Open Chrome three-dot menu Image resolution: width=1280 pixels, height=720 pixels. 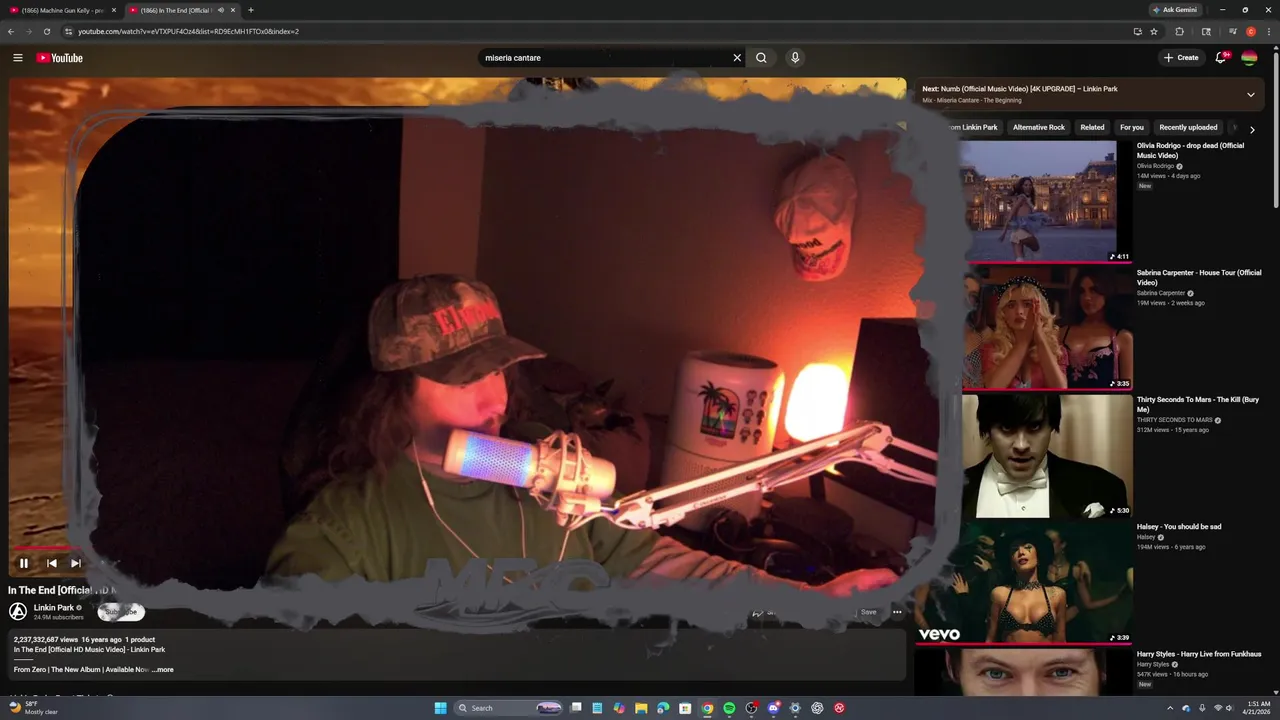click(1268, 31)
